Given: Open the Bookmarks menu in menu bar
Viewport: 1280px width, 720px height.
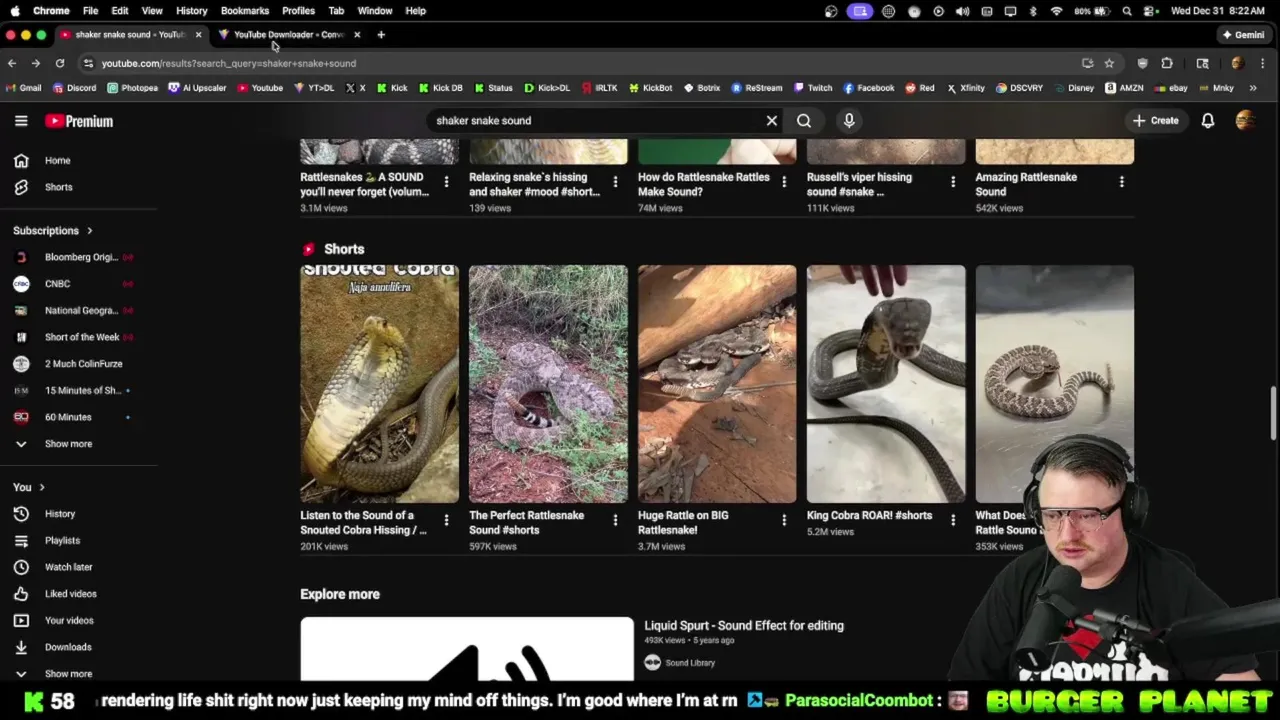Looking at the screenshot, I should click(x=245, y=11).
